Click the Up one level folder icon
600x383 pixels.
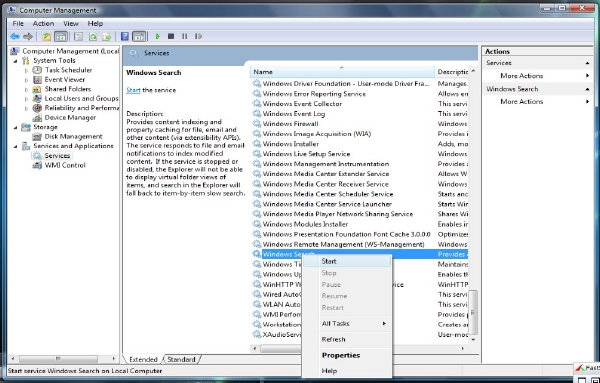[x=46, y=37]
